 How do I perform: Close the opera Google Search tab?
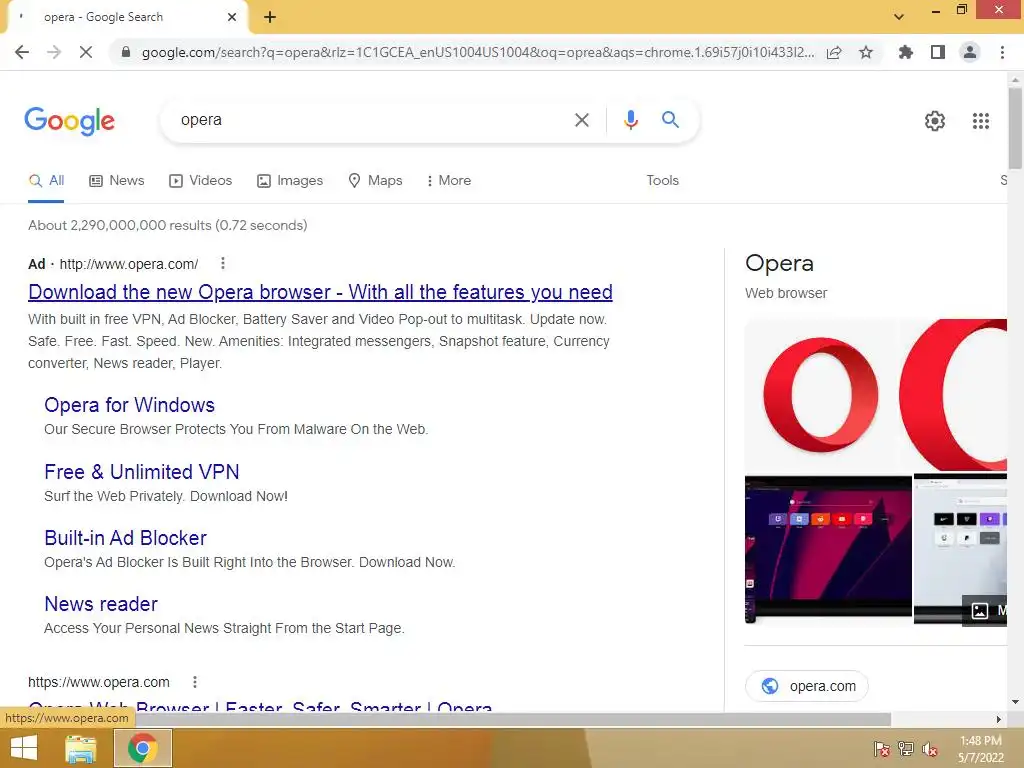232,17
